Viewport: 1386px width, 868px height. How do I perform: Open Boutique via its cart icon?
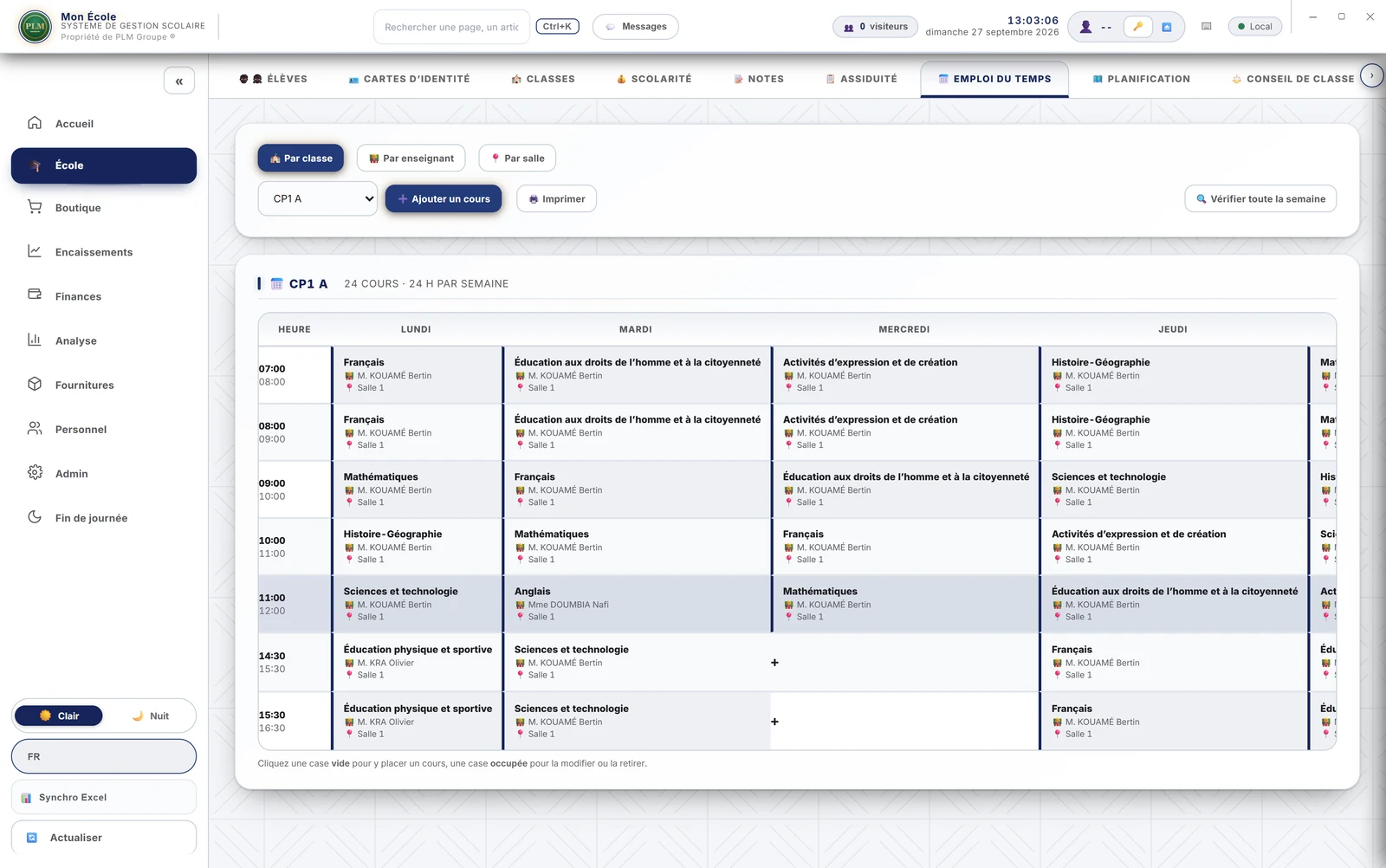point(35,207)
